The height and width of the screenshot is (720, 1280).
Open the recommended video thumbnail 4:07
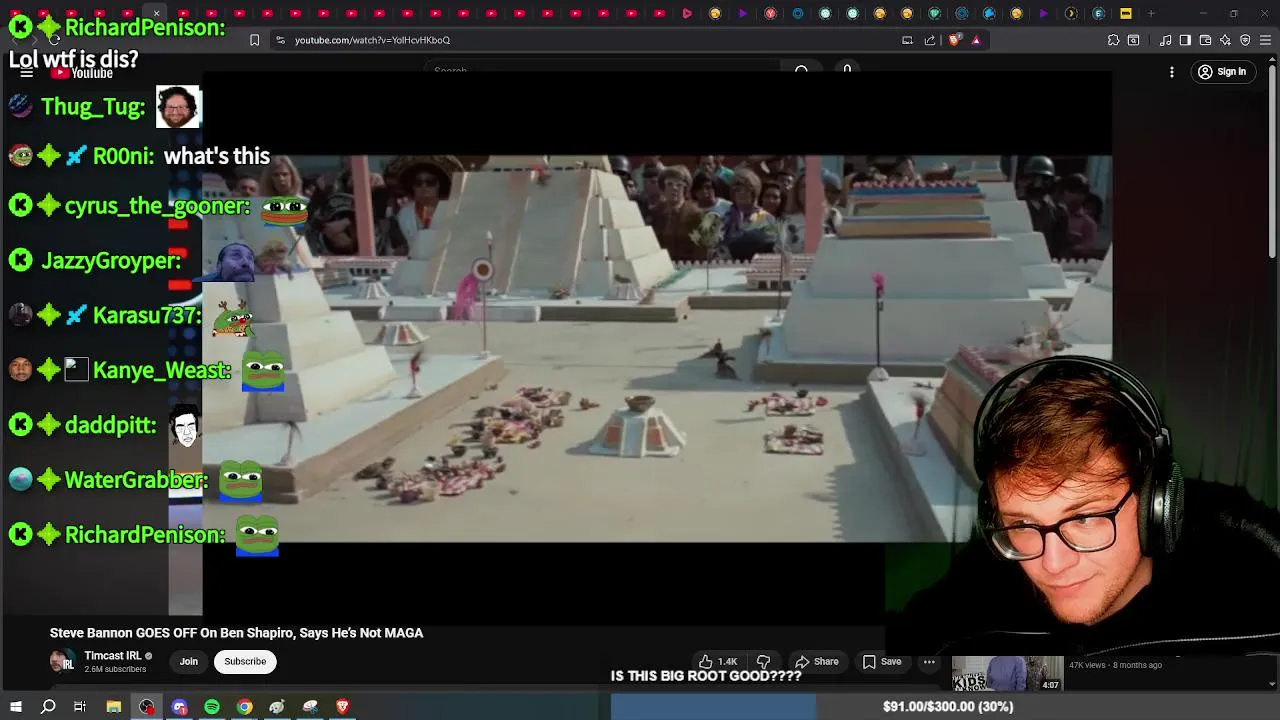tap(1007, 674)
